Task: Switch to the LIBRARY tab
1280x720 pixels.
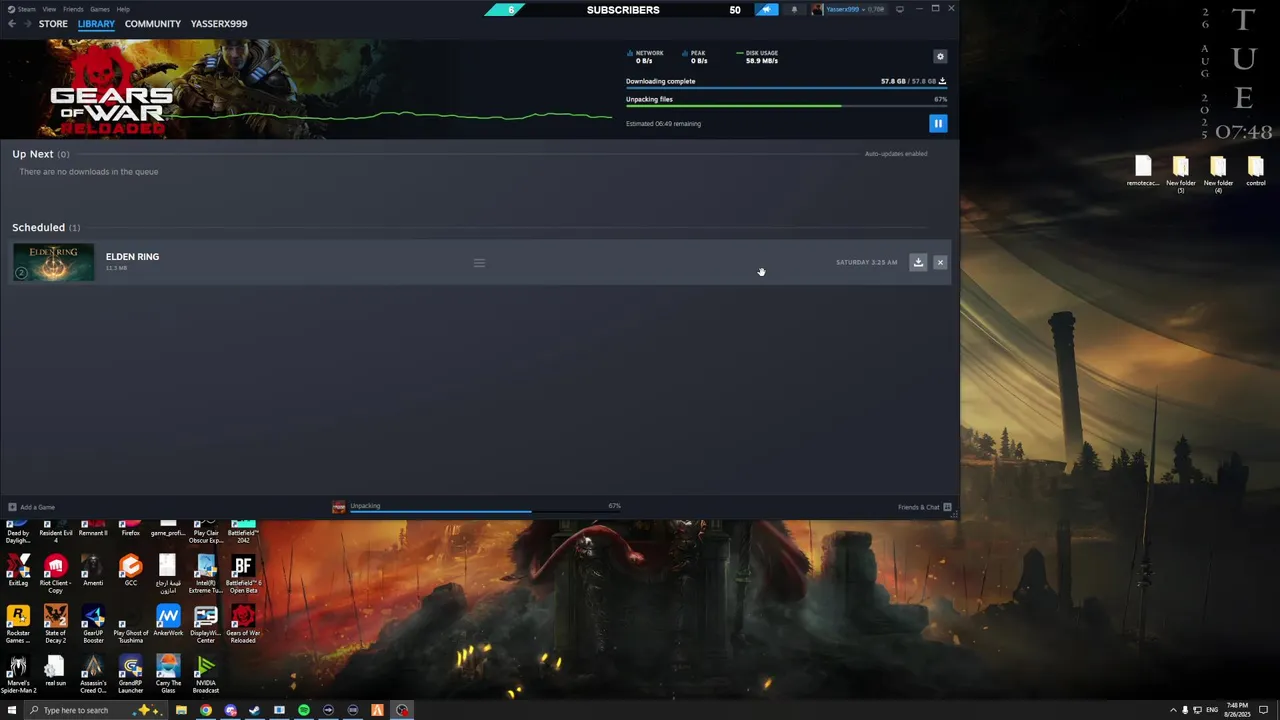Action: click(96, 24)
